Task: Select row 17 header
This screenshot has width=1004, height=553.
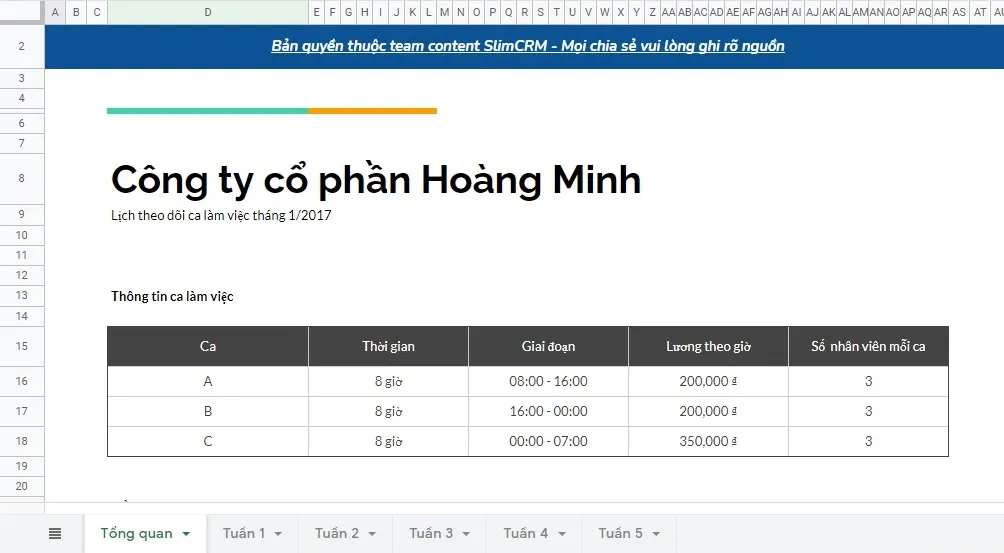Action: pyautogui.click(x=22, y=411)
